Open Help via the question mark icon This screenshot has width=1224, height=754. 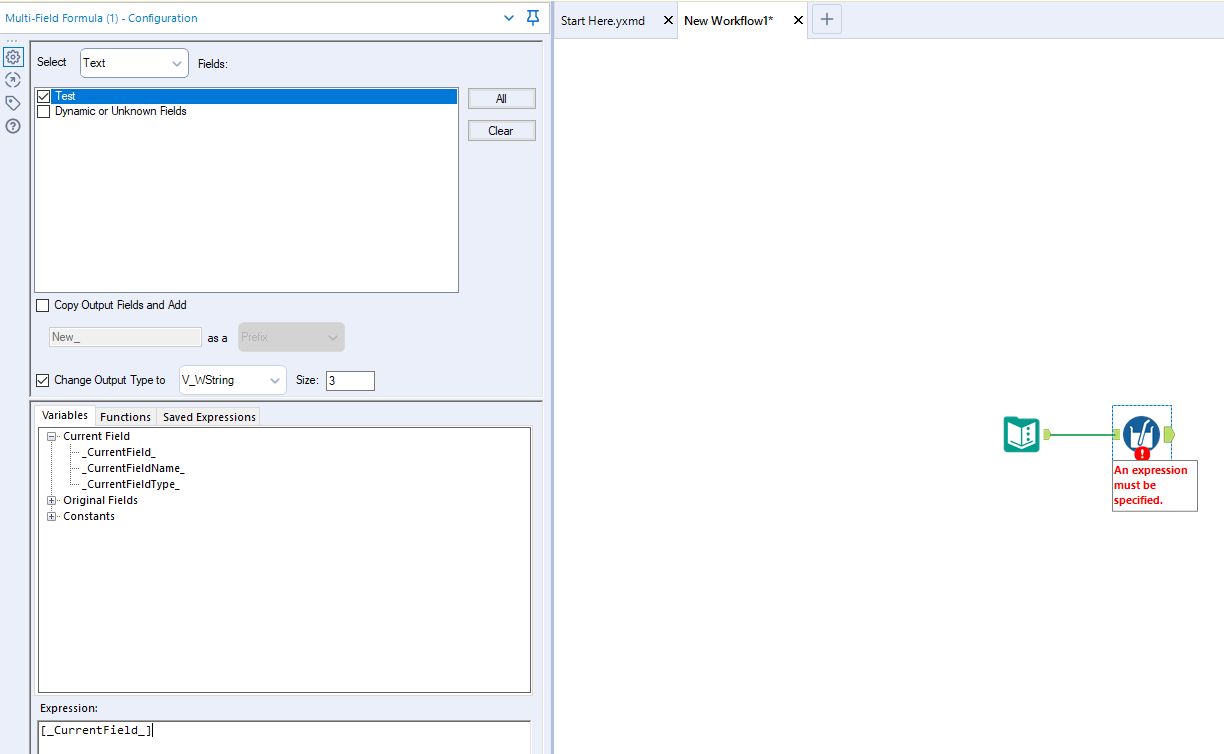[13, 126]
